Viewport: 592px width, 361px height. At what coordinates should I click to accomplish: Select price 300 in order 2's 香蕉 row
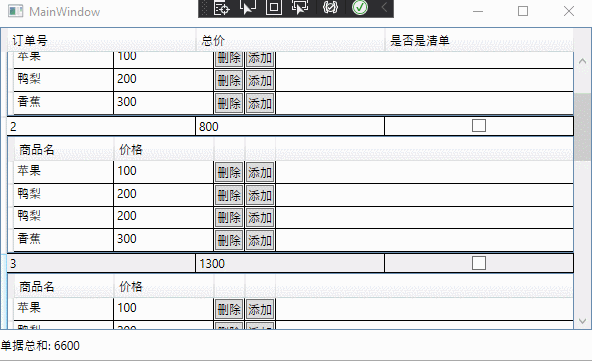click(x=163, y=240)
